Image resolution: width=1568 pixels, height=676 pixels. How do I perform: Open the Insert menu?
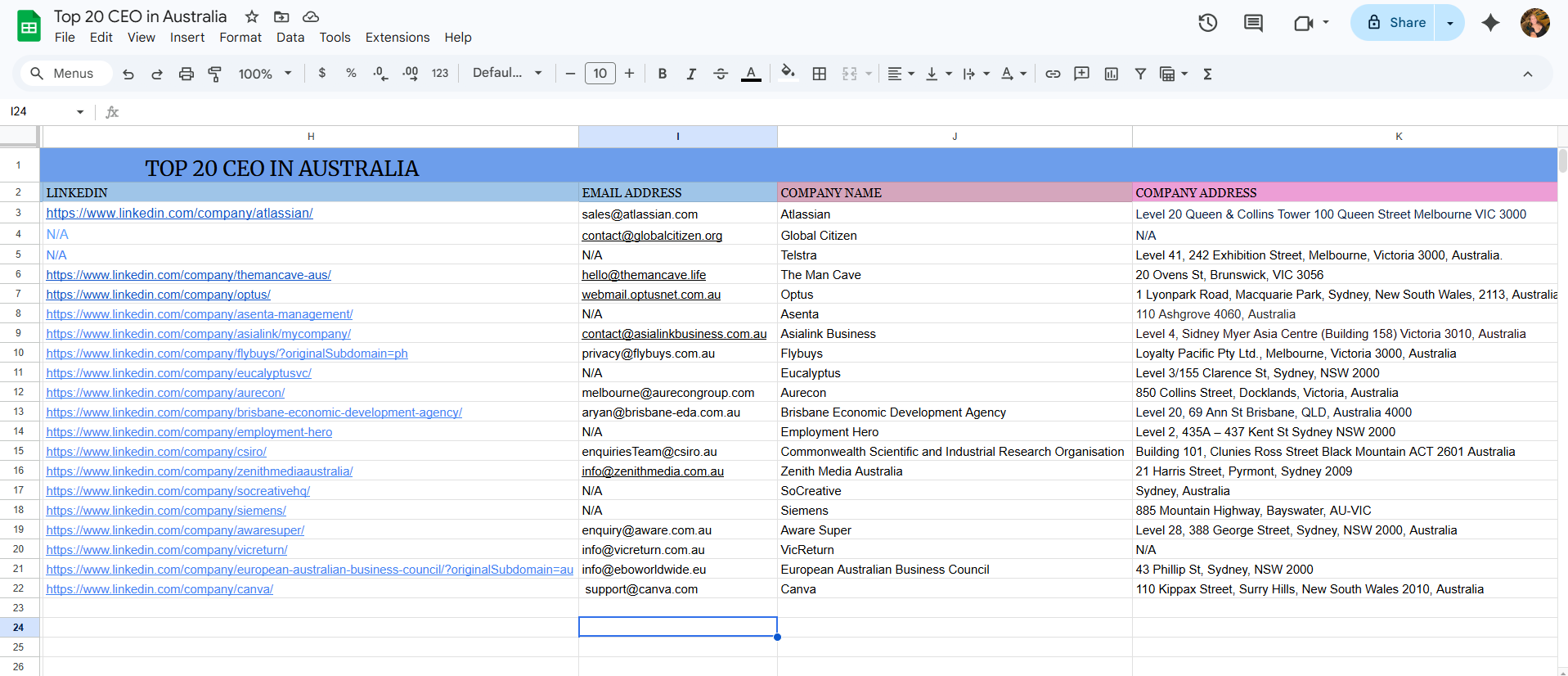(x=187, y=38)
